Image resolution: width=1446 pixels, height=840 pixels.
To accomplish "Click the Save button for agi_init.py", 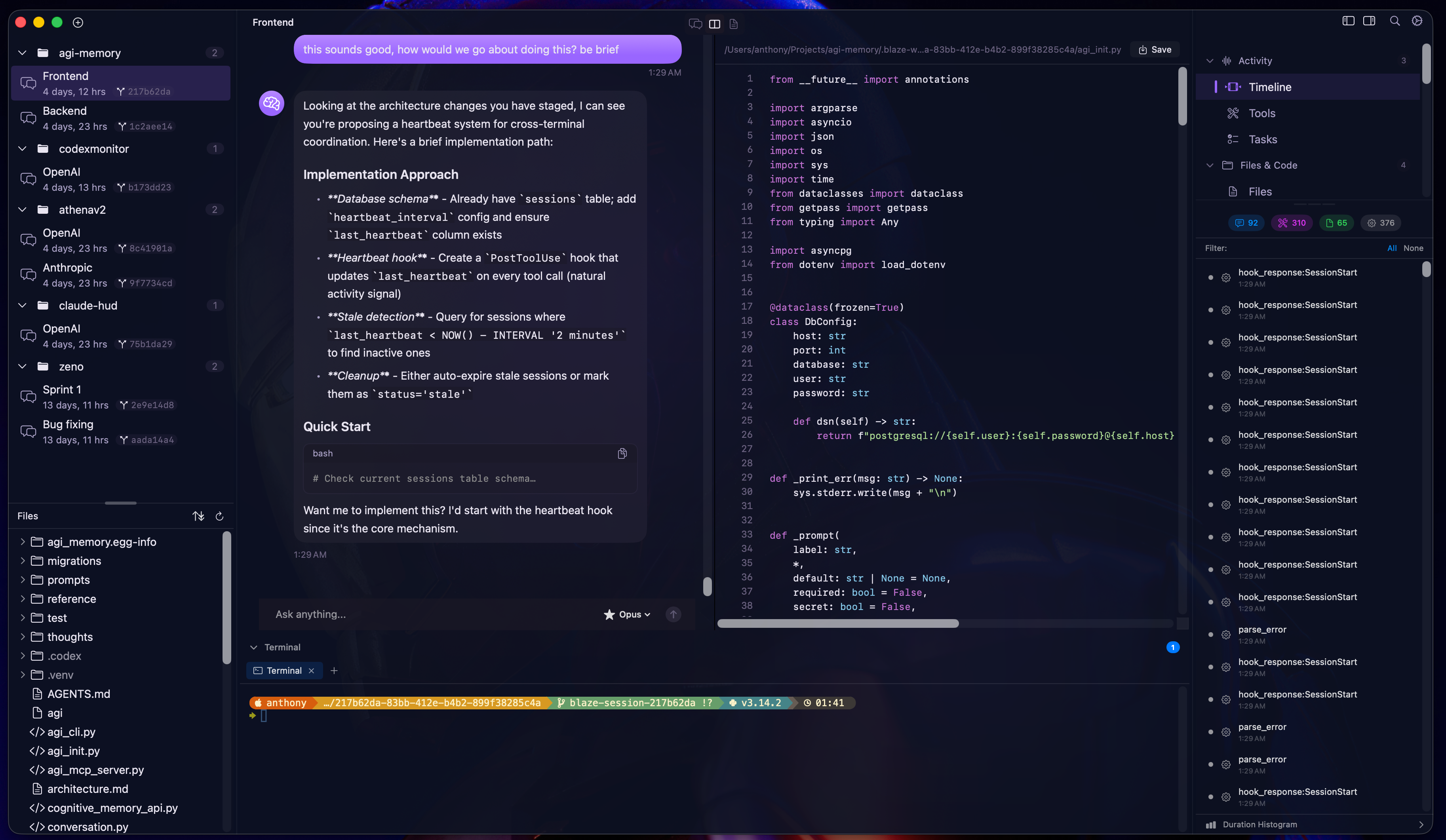I will click(x=1154, y=49).
